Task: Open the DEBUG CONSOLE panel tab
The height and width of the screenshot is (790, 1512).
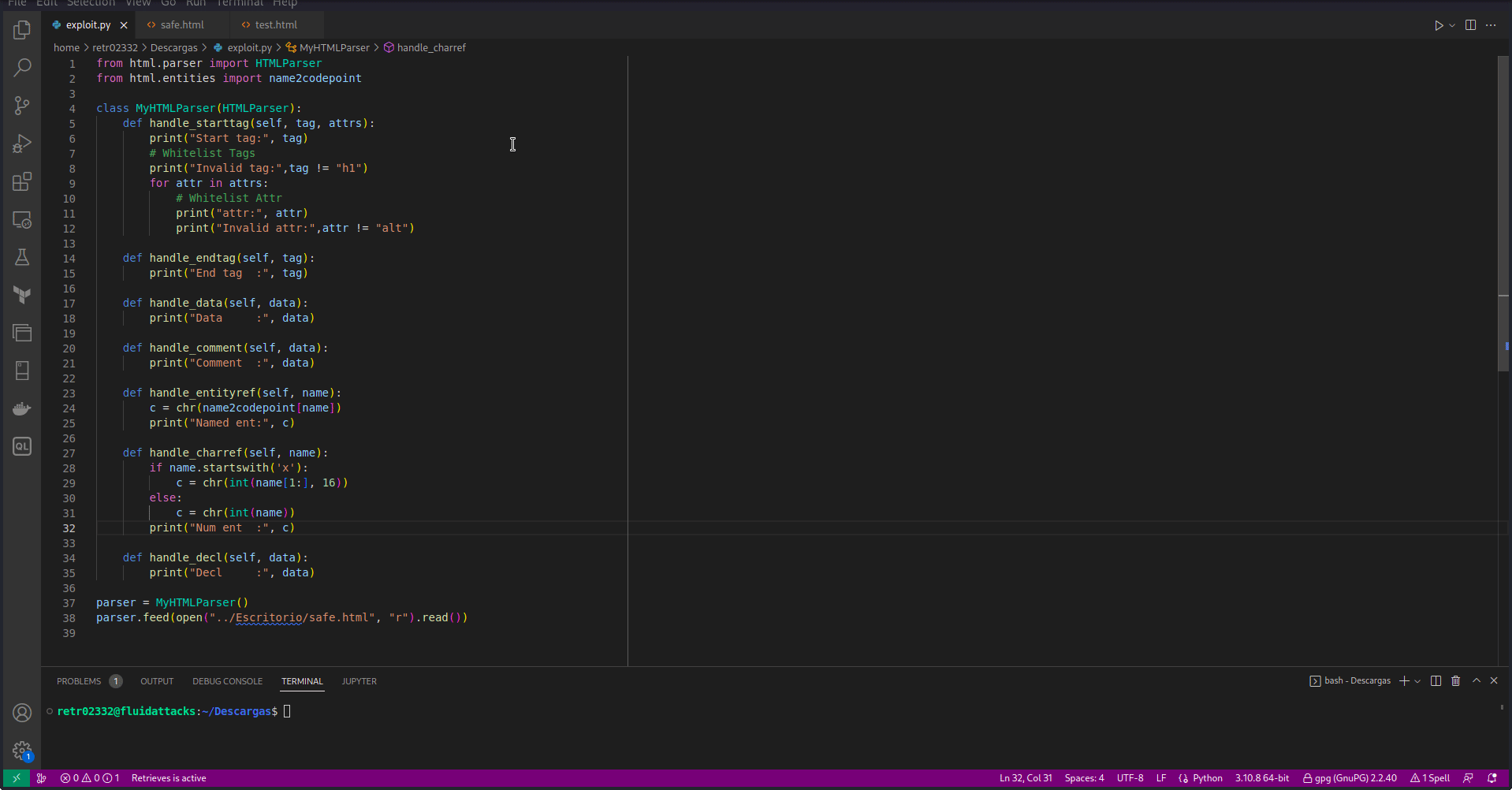Action: (227, 681)
